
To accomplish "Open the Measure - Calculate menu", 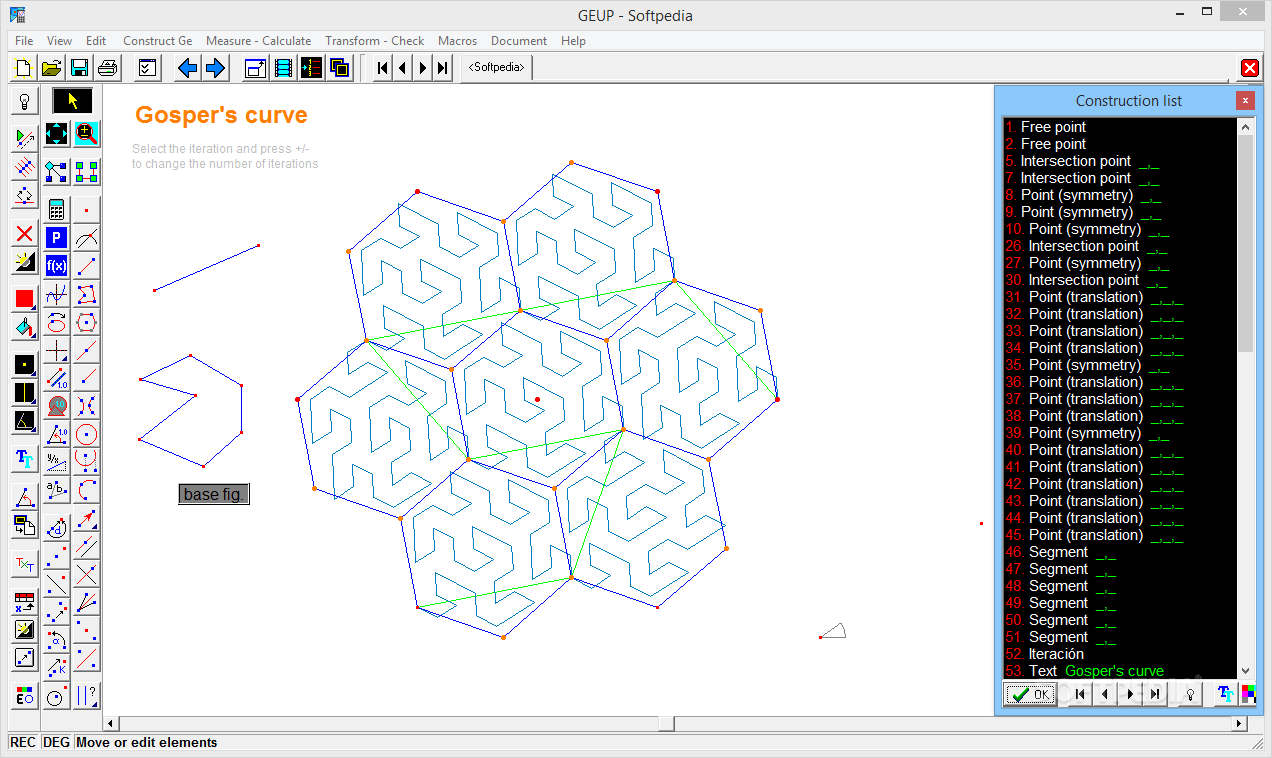I will coord(258,41).
